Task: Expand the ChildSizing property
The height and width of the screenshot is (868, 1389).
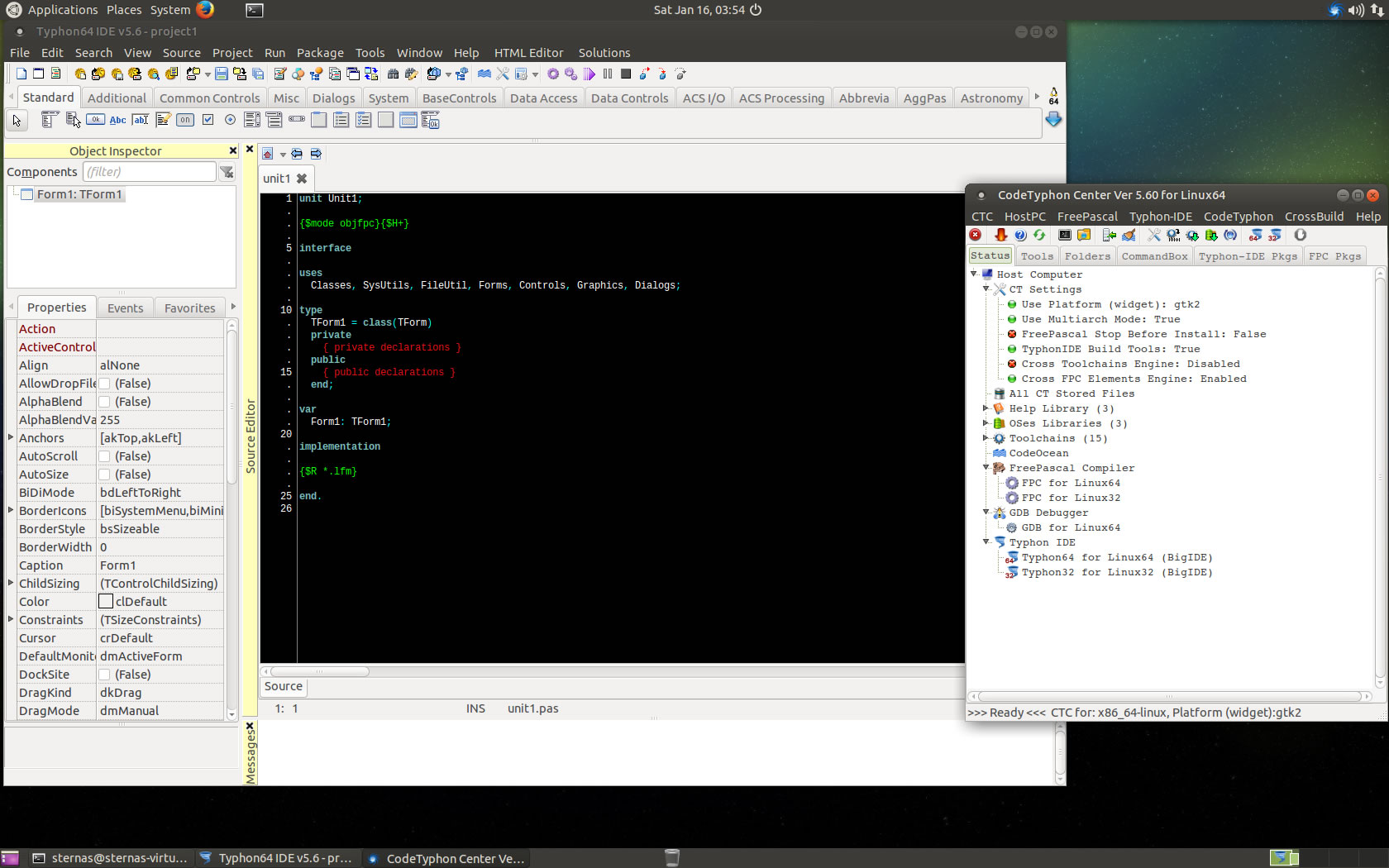Action: click(x=11, y=583)
